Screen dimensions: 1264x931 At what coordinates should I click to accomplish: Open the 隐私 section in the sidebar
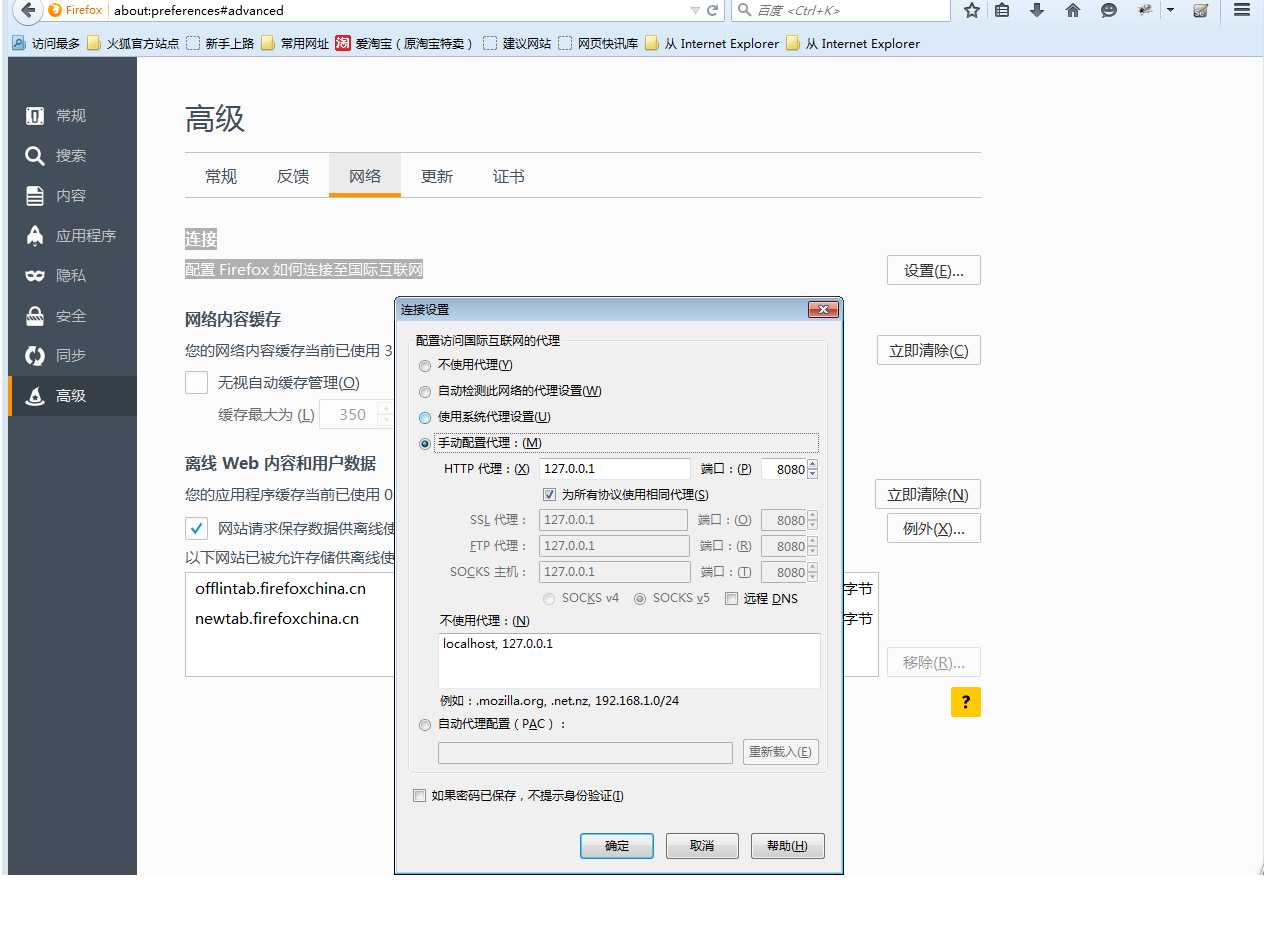[71, 276]
